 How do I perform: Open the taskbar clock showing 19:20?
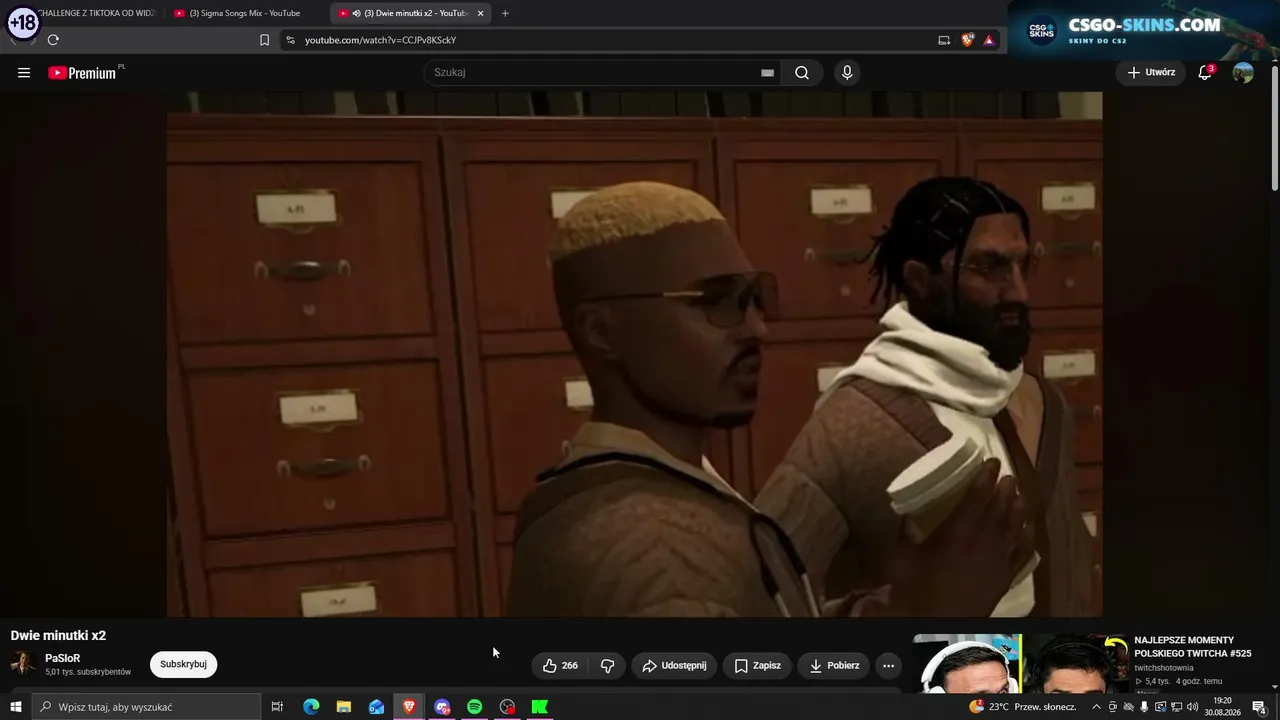(x=1222, y=707)
